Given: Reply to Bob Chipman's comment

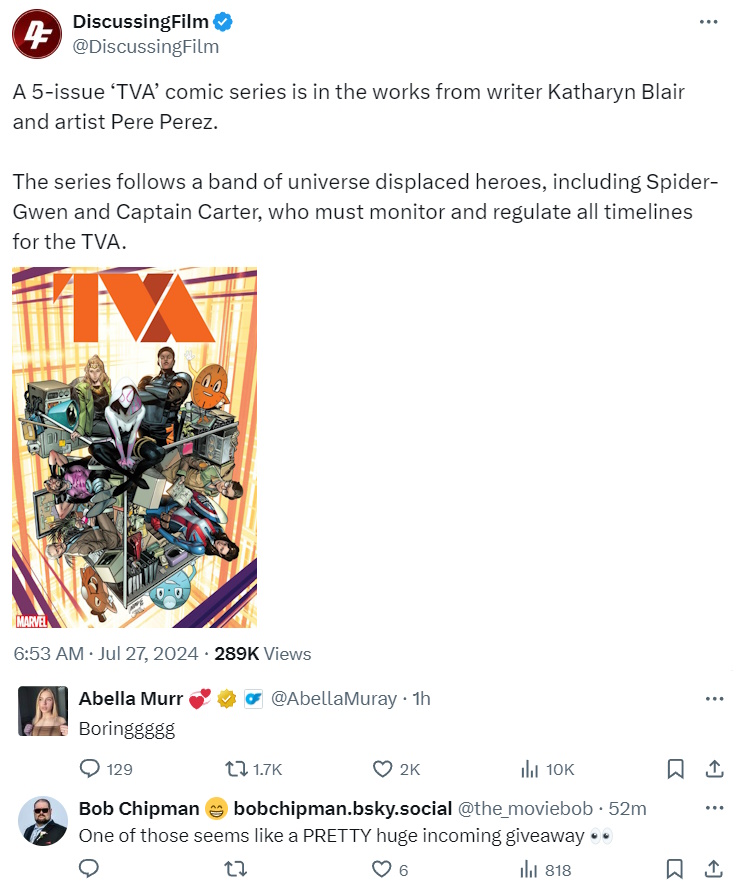Looking at the screenshot, I should point(90,870).
